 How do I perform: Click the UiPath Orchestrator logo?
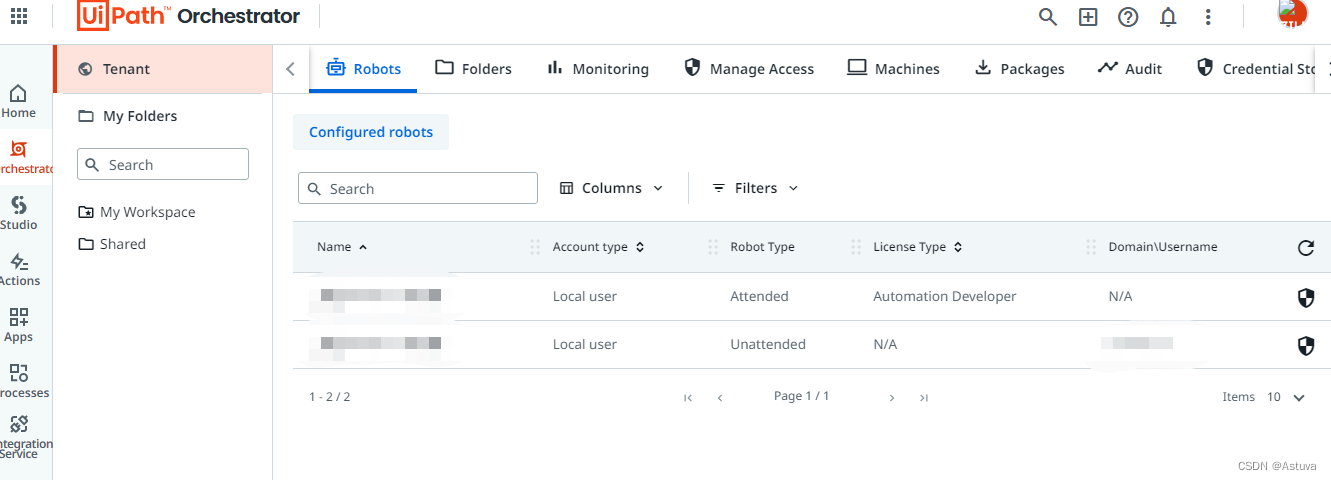point(188,16)
